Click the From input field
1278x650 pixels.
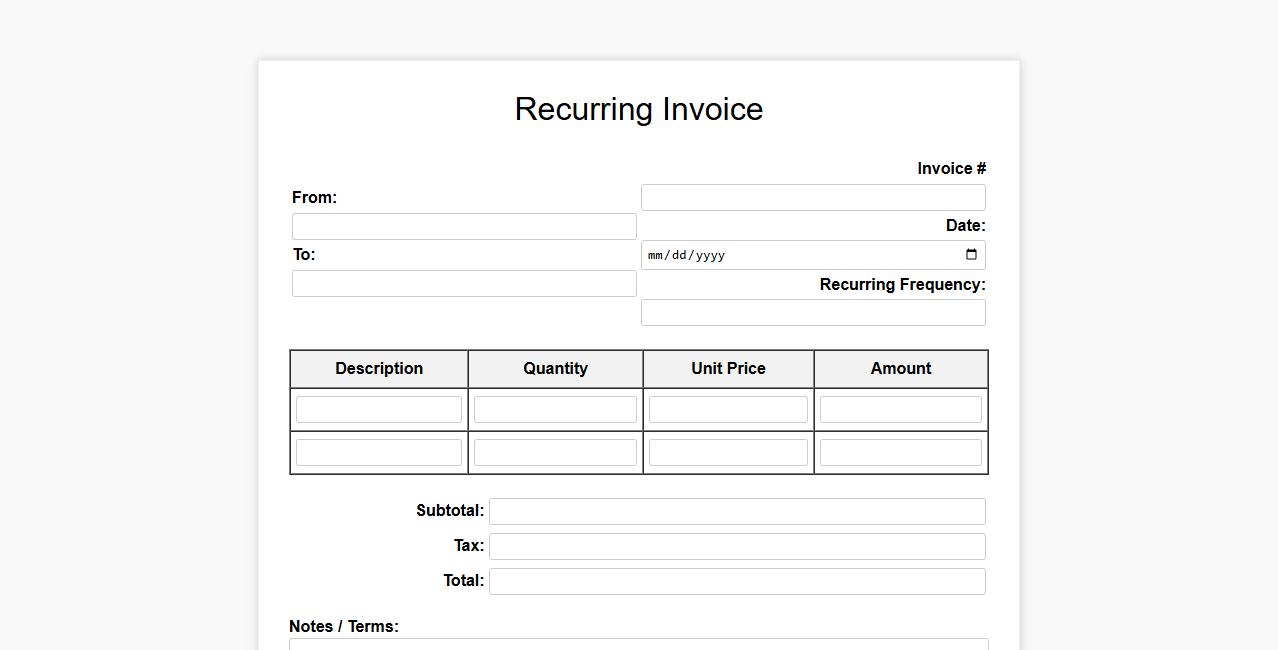click(x=464, y=226)
